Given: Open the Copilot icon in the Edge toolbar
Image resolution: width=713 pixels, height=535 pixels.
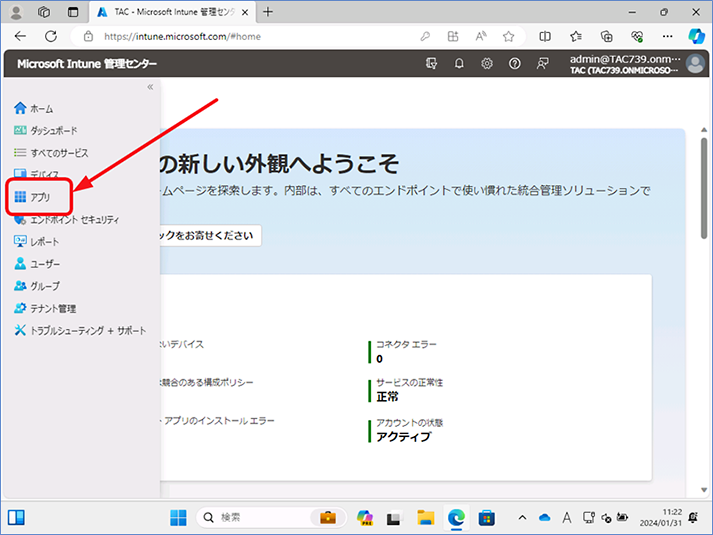Looking at the screenshot, I should (x=696, y=36).
